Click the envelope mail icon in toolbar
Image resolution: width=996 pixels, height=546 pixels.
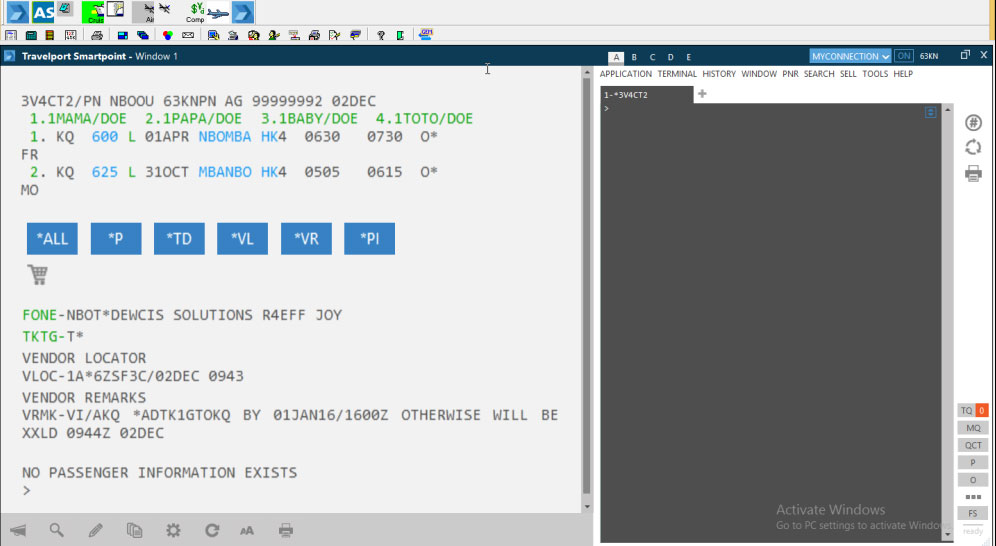pos(188,35)
